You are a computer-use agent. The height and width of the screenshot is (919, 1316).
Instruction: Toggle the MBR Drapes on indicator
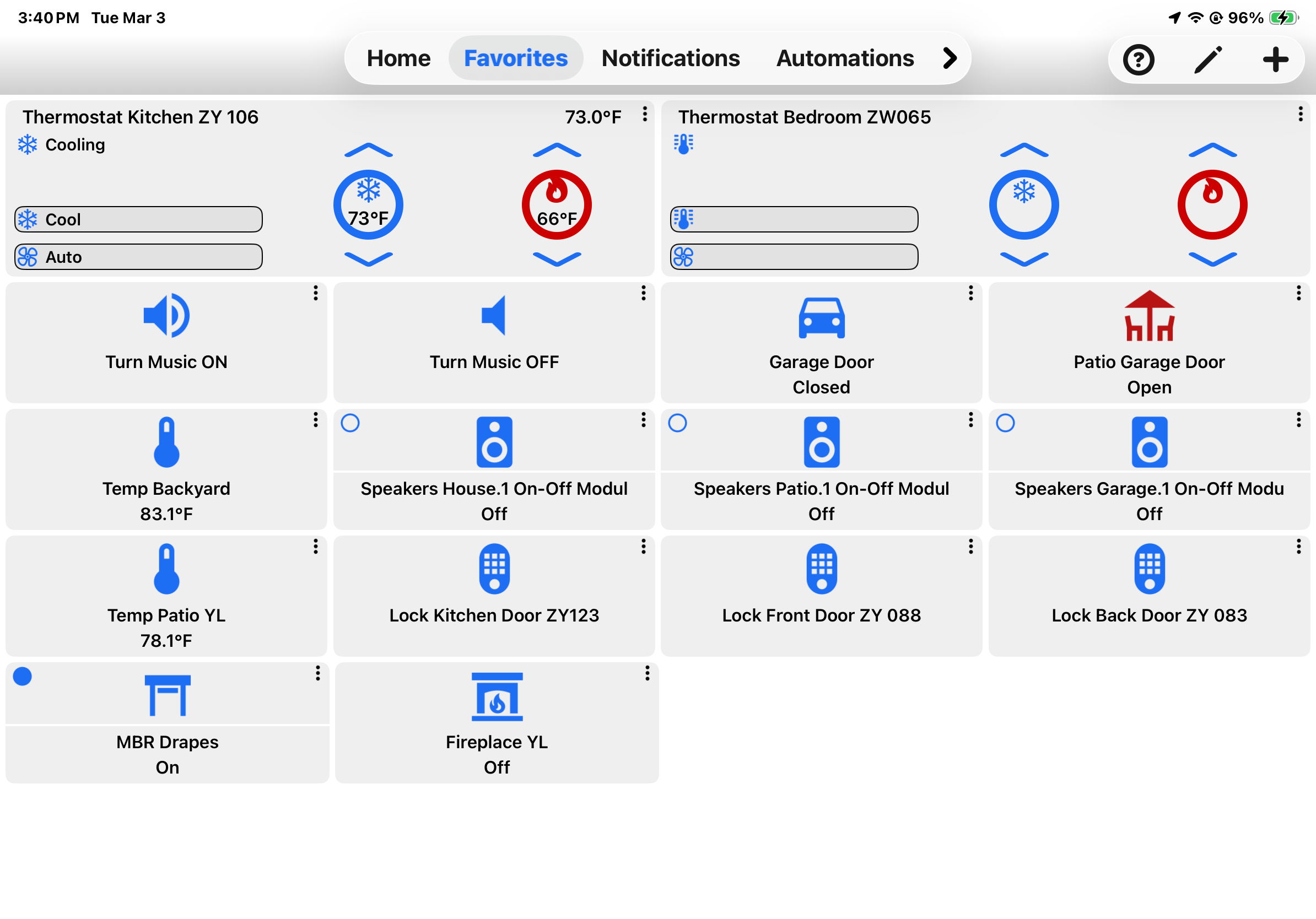(x=23, y=676)
